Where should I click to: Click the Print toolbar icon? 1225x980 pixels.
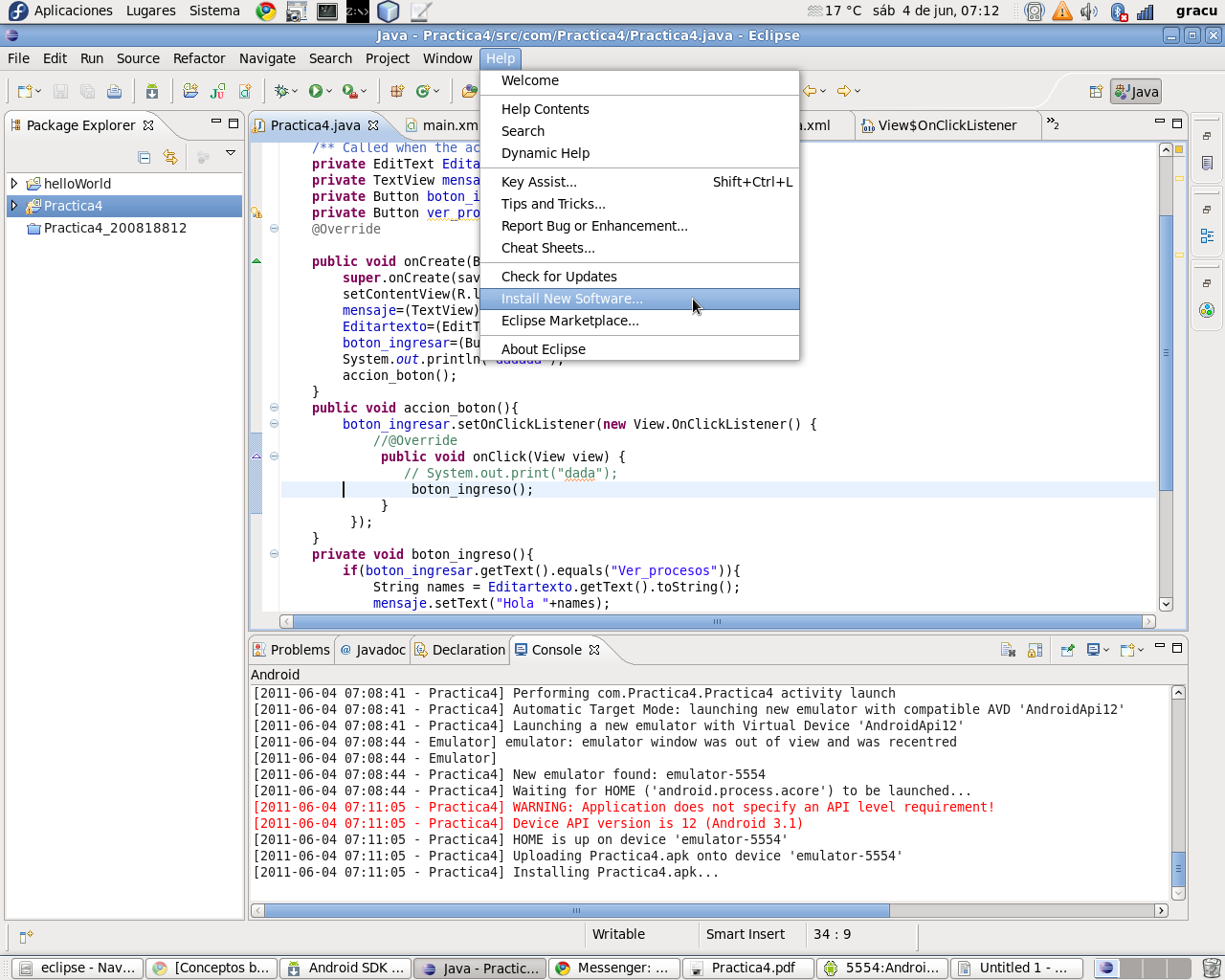pyautogui.click(x=114, y=91)
